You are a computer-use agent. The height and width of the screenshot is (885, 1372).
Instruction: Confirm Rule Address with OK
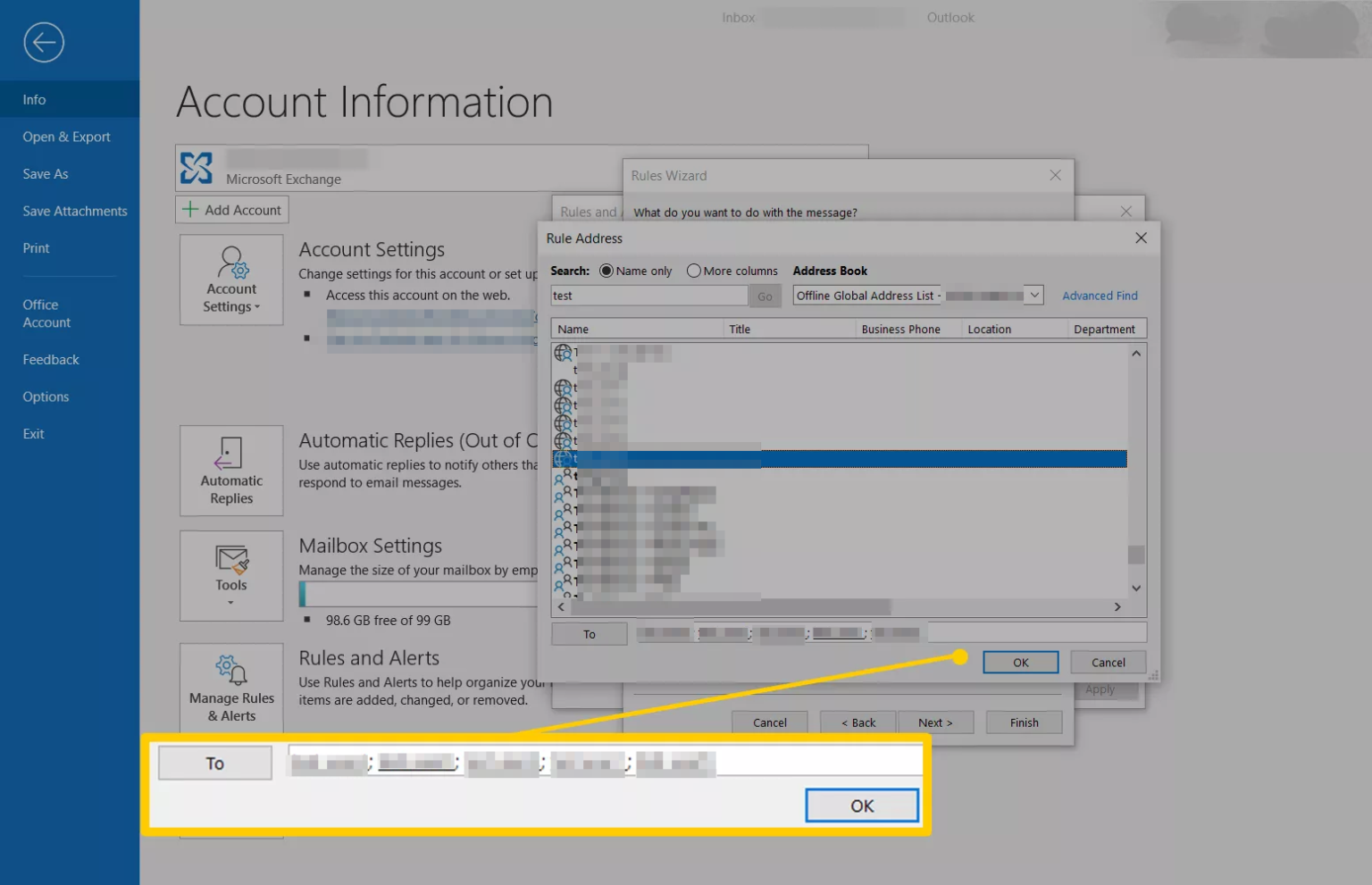pos(1020,663)
